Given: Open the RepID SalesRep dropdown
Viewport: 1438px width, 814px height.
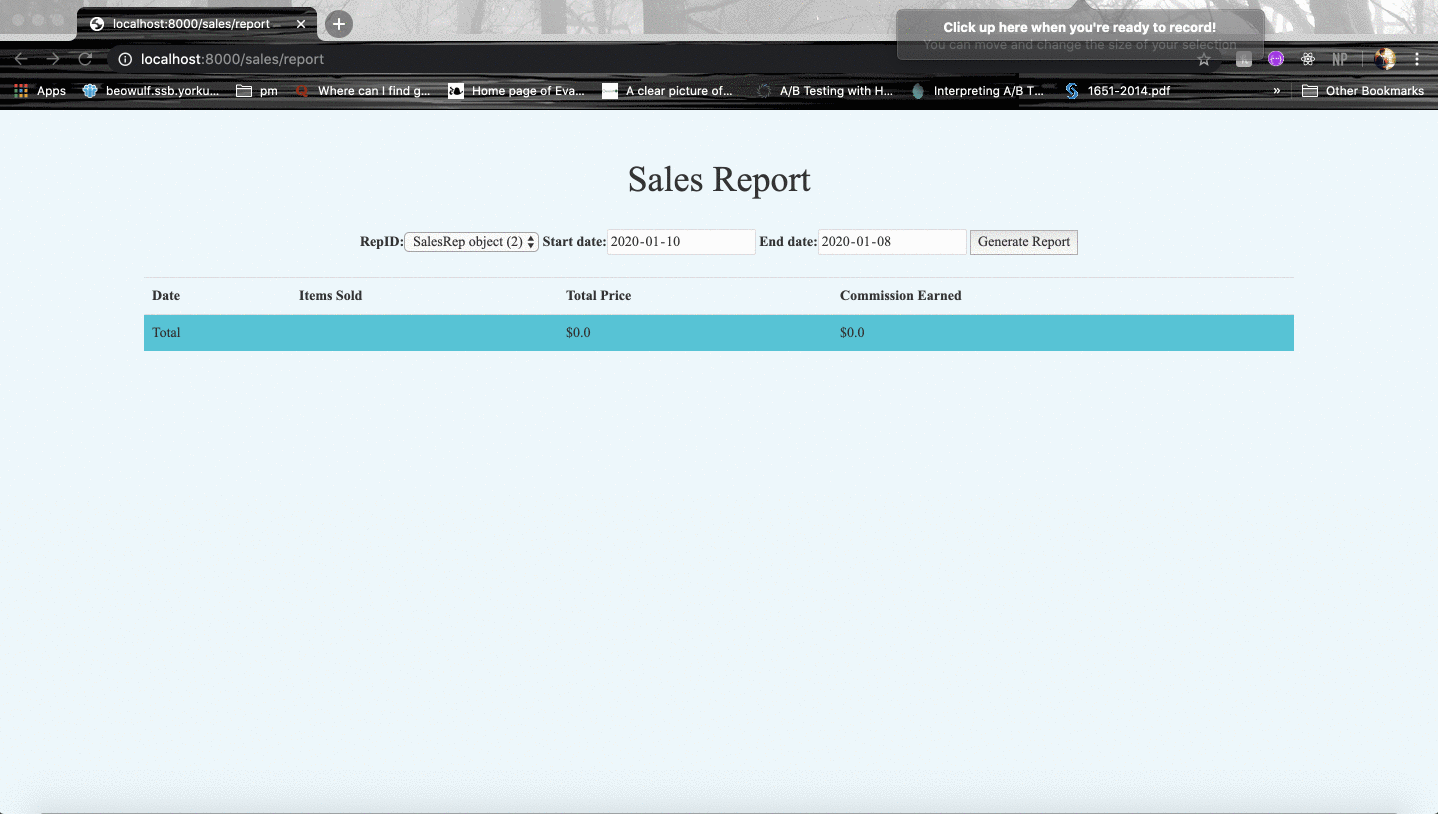Looking at the screenshot, I should (x=471, y=242).
